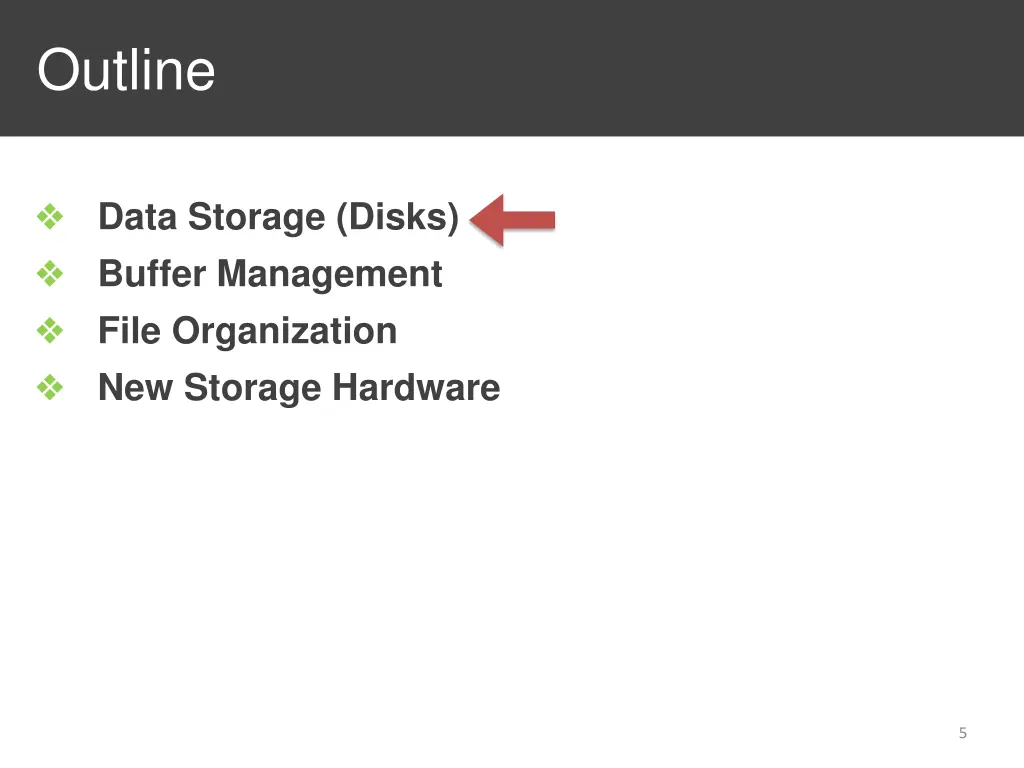Click the word 'Management' in second bullet
The height and width of the screenshot is (768, 1024).
point(330,276)
